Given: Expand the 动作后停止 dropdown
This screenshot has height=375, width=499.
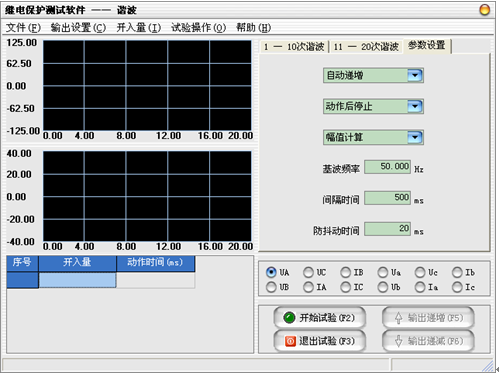Looking at the screenshot, I should coord(415,106).
